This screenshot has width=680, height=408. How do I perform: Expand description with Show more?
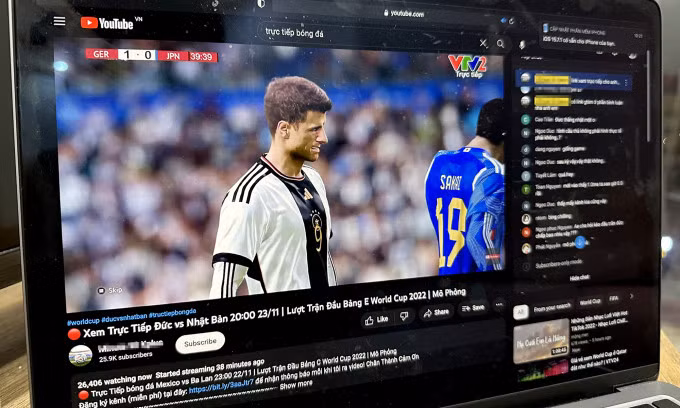296,385
